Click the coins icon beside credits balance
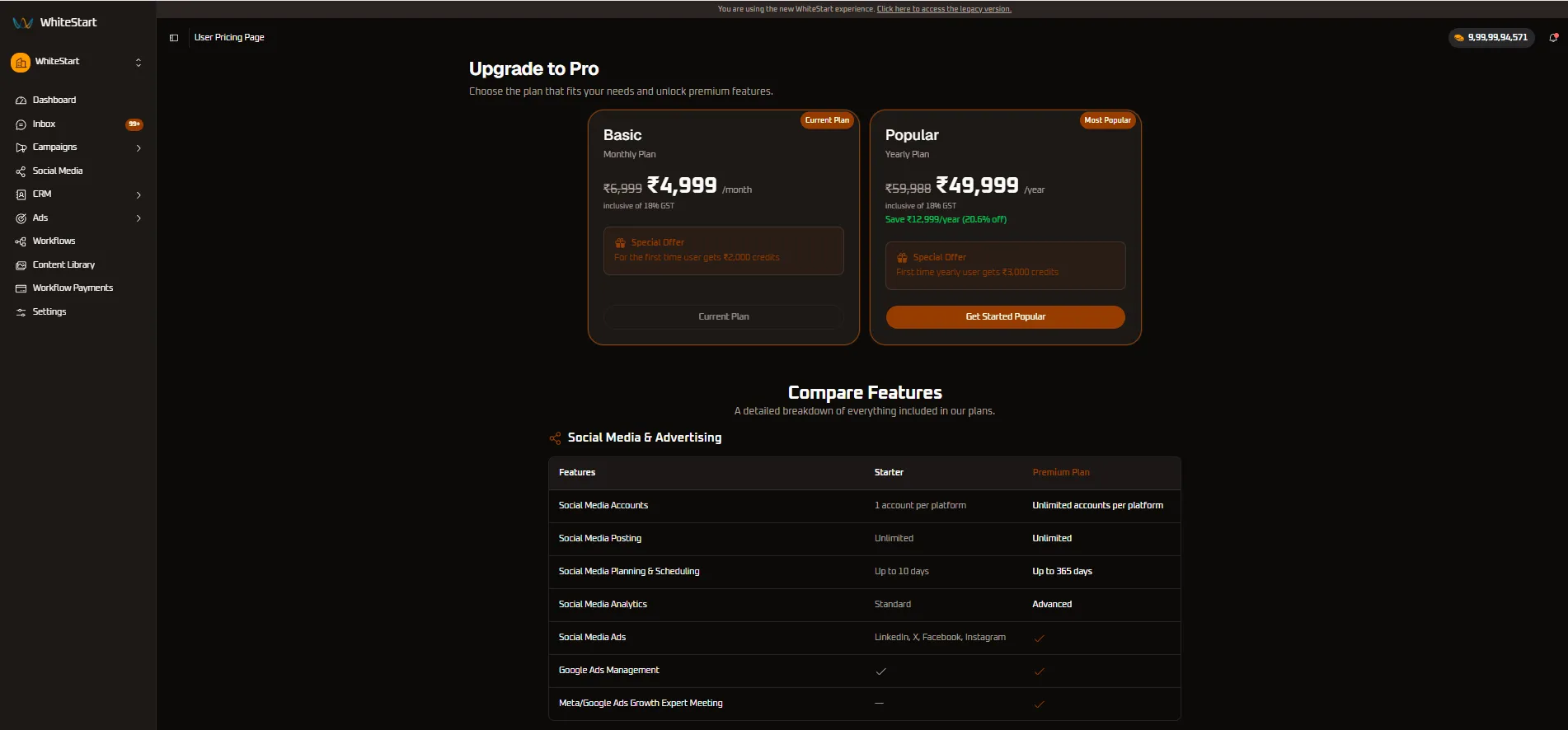 (x=1459, y=38)
